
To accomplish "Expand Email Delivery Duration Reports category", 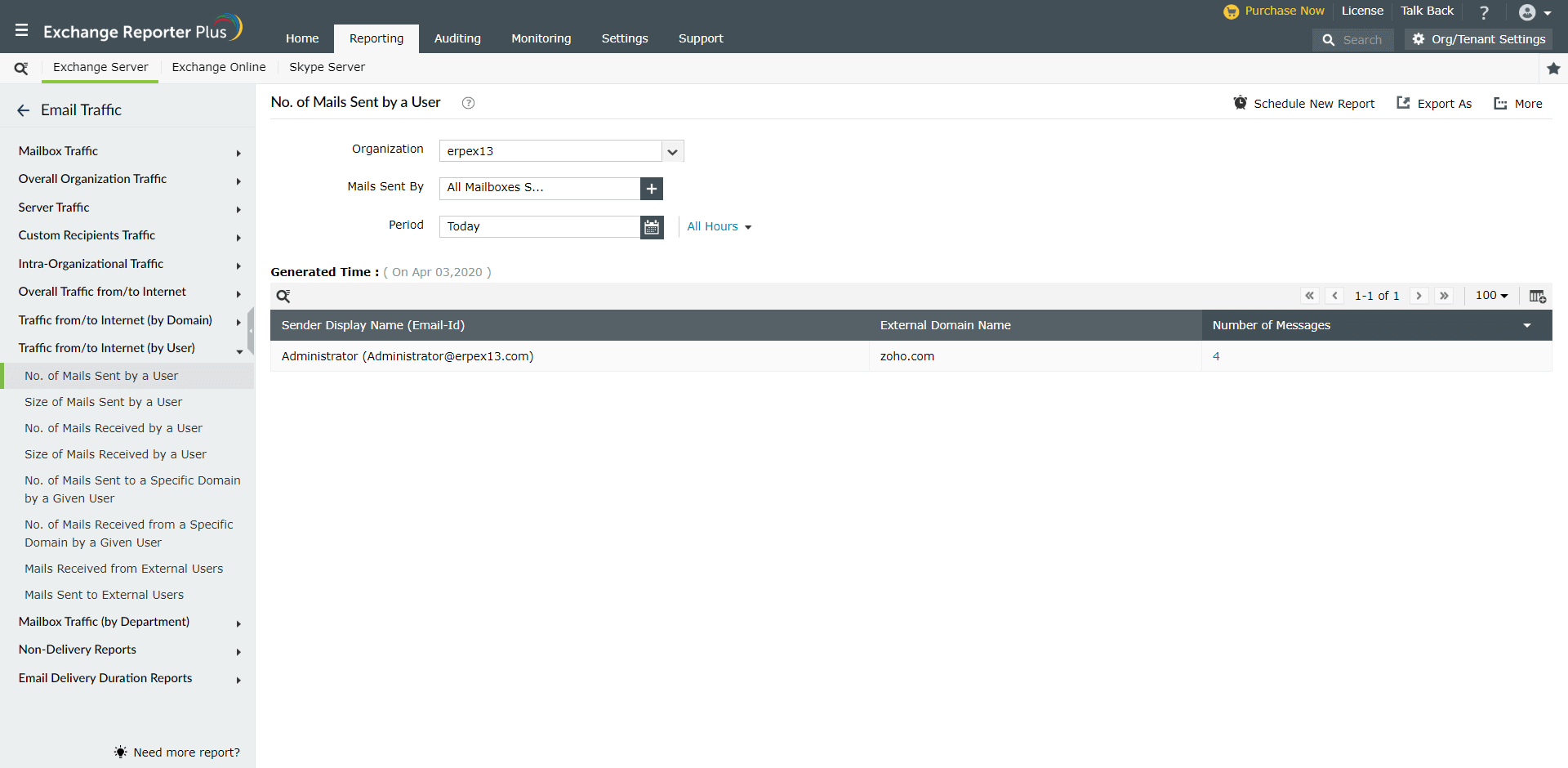I will coord(238,680).
